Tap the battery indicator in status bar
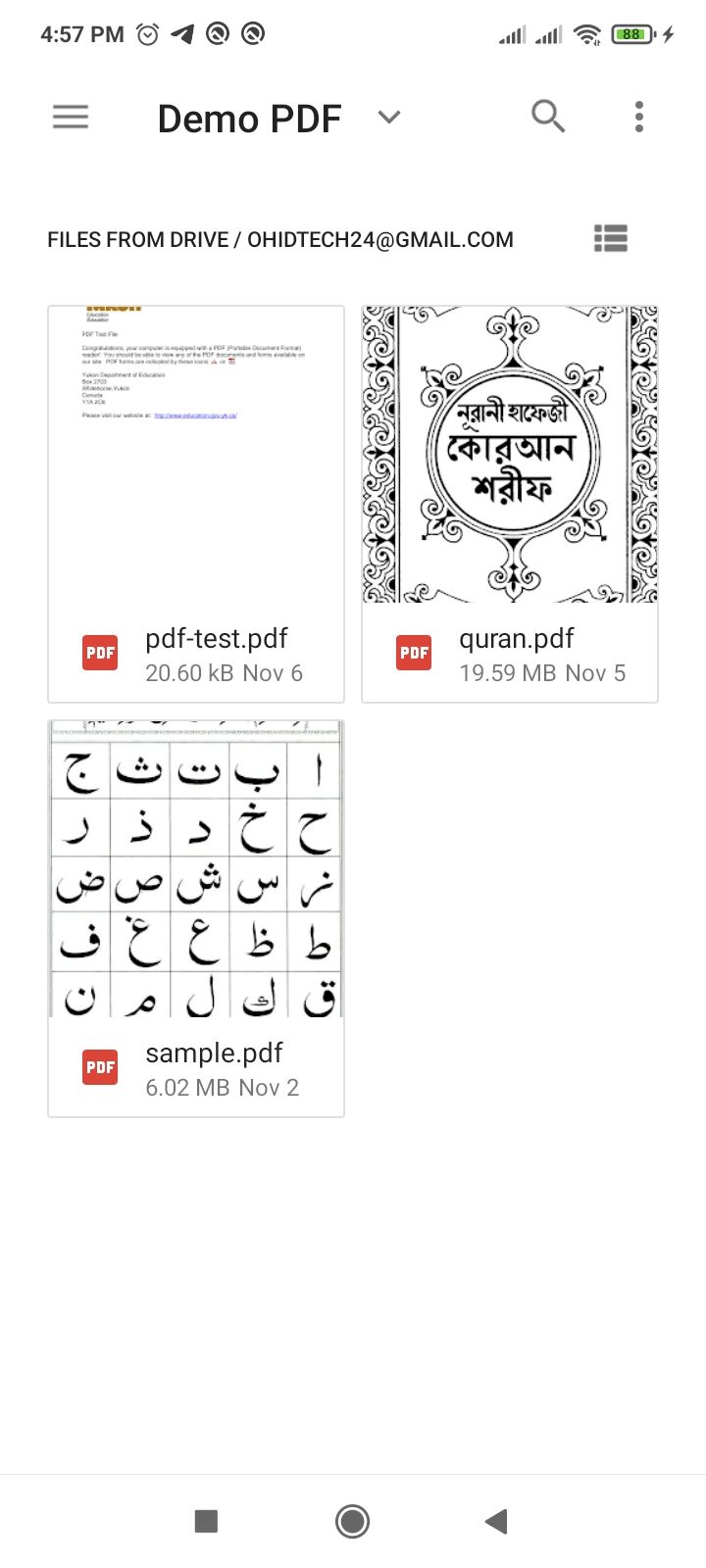706x1568 pixels. [632, 34]
